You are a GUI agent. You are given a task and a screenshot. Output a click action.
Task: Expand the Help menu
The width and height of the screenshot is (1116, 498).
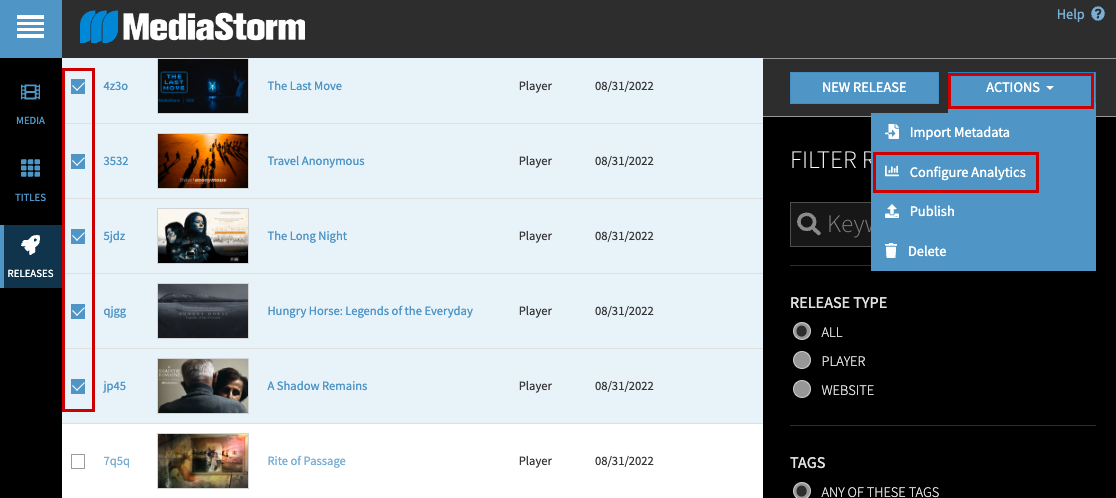[x=1078, y=14]
